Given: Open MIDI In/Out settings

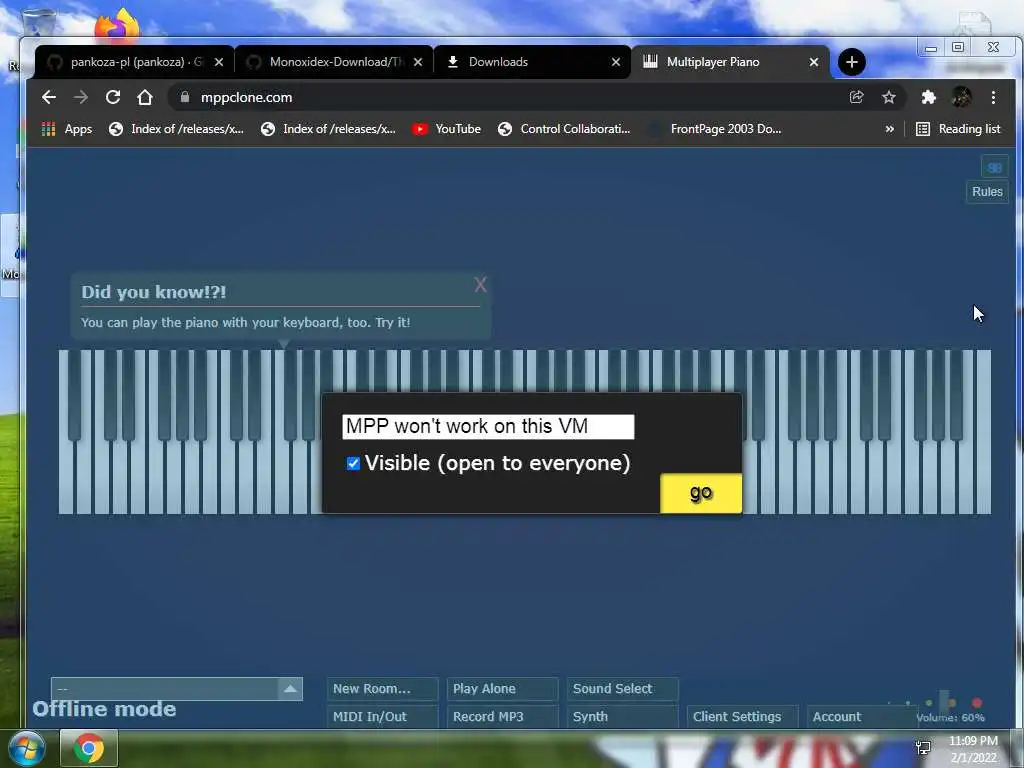Looking at the screenshot, I should [x=382, y=716].
